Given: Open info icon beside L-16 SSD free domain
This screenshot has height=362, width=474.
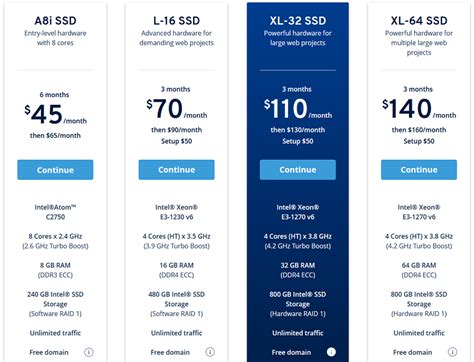Looking at the screenshot, I should 210,352.
